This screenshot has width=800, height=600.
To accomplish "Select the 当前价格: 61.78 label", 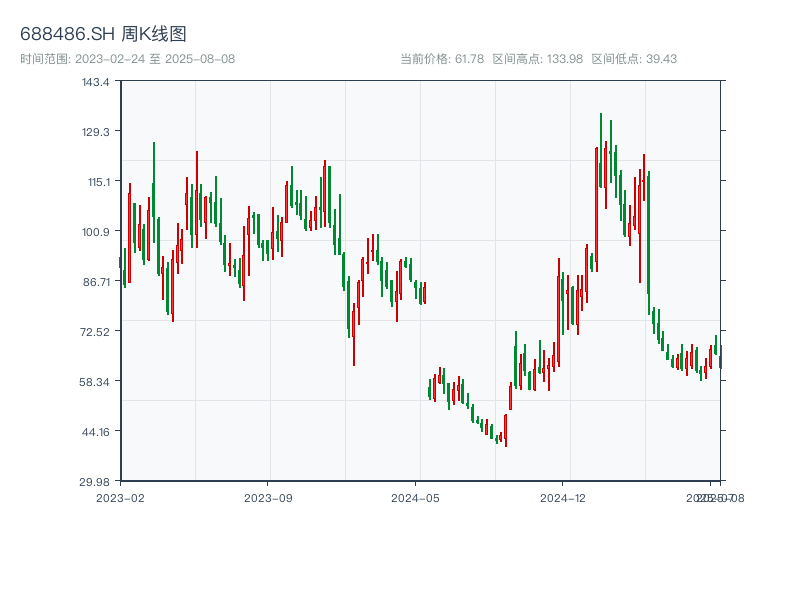I will click(442, 59).
